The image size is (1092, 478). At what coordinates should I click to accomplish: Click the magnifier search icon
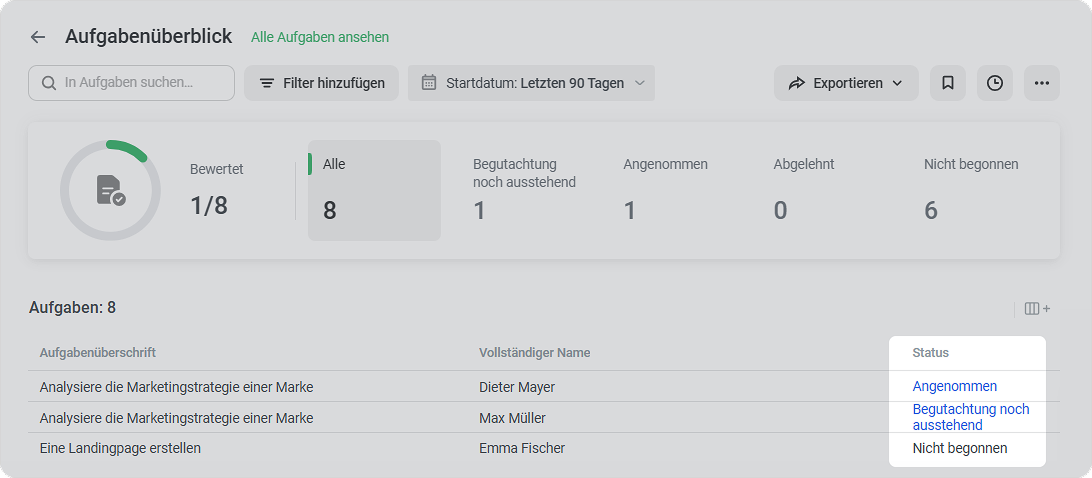[x=49, y=83]
